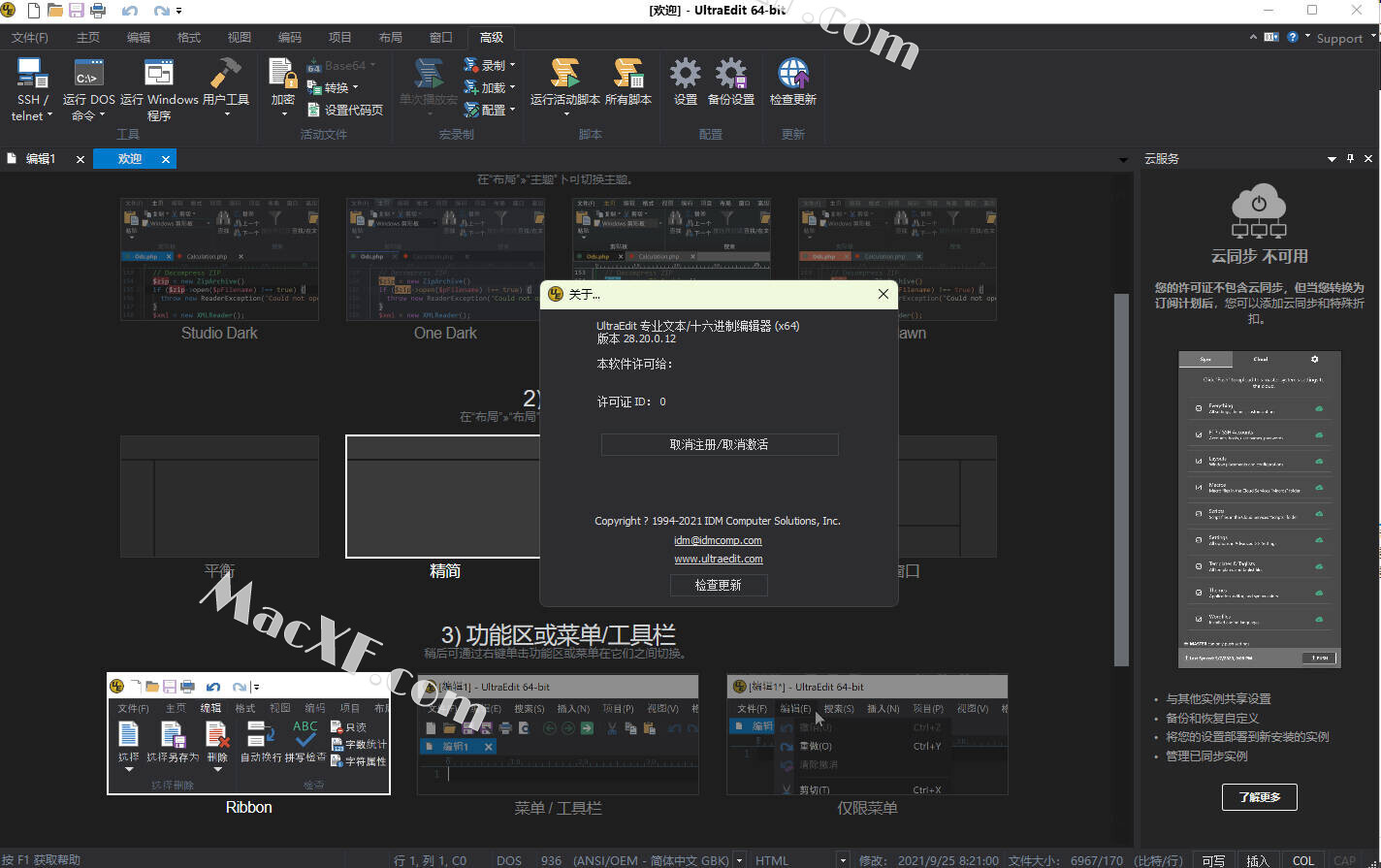The height and width of the screenshot is (868, 1381).
Task: Toggle the CAP indicator in status bar
Action: 1345,860
